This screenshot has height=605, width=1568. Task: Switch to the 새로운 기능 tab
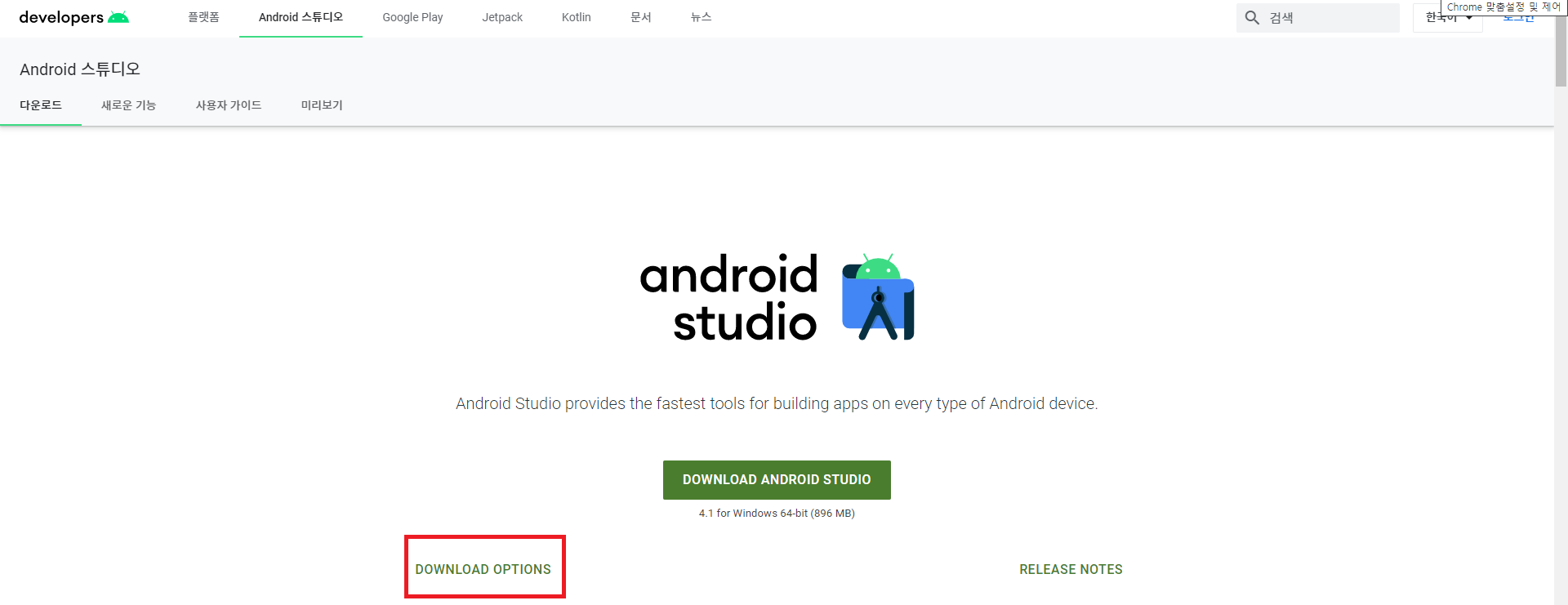(128, 105)
